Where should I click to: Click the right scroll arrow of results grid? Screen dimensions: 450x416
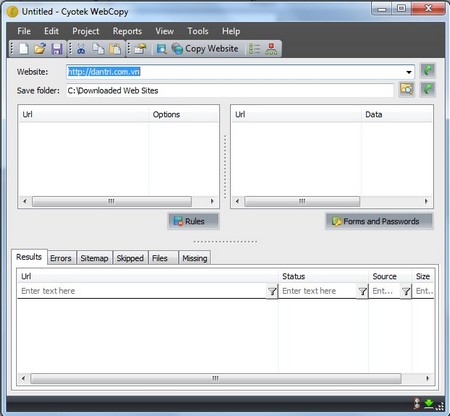(x=428, y=378)
